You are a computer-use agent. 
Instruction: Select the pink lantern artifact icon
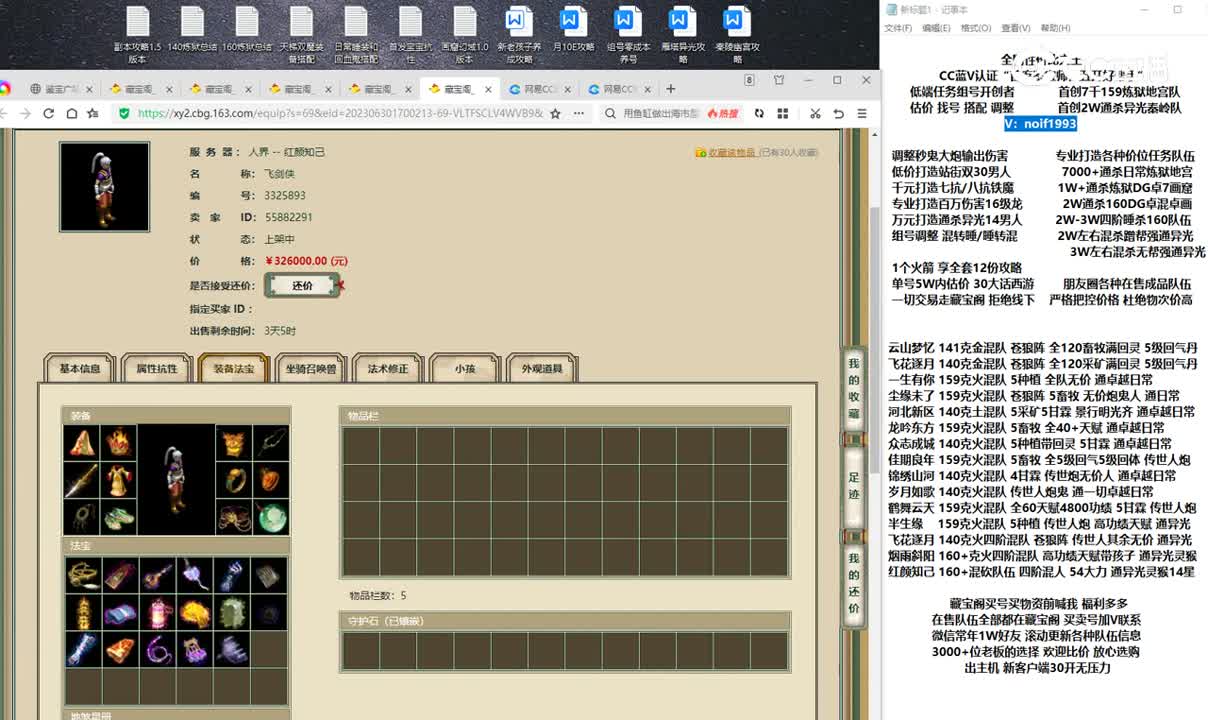pyautogui.click(x=158, y=612)
